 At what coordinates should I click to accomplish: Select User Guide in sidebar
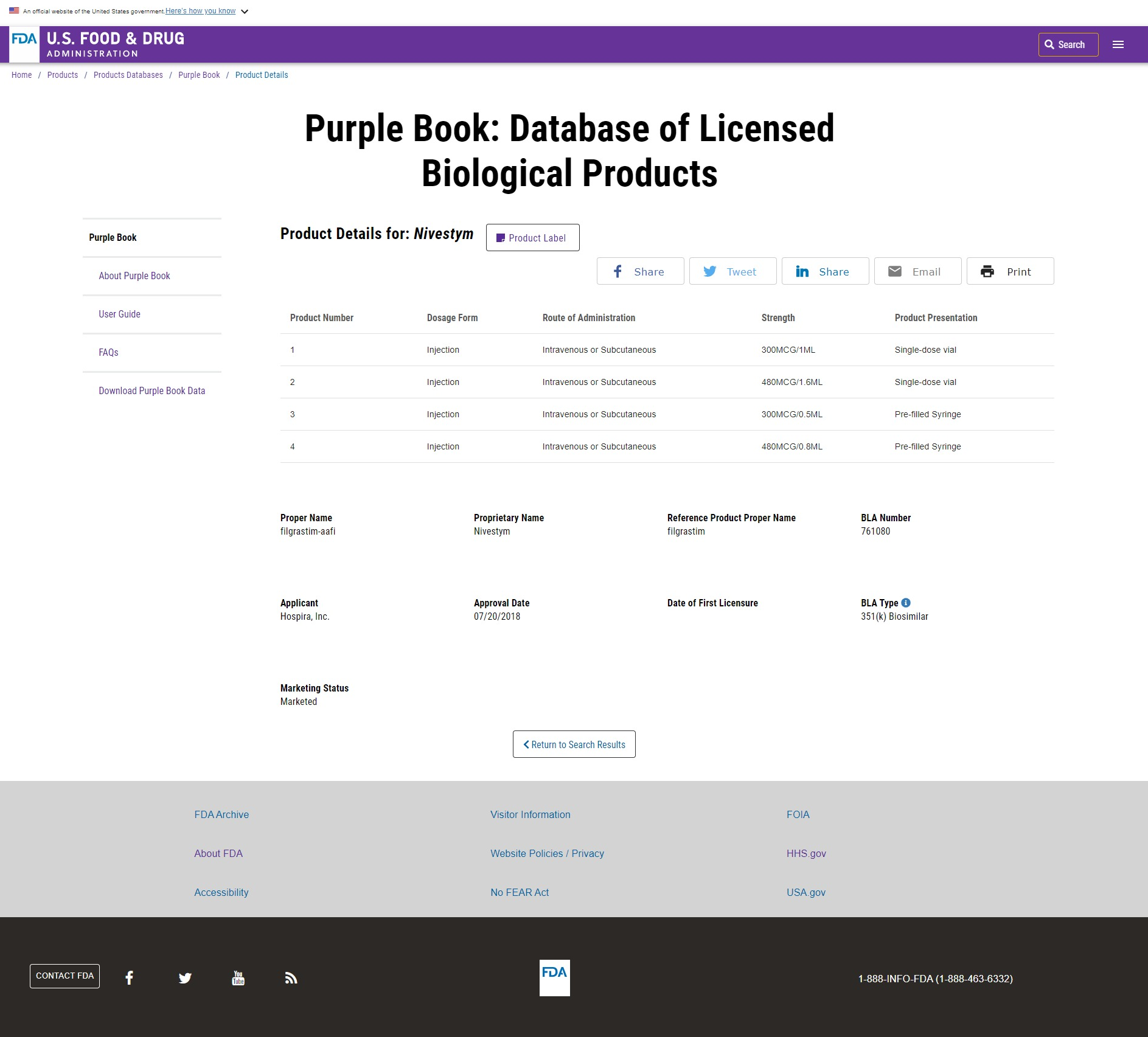pos(119,314)
